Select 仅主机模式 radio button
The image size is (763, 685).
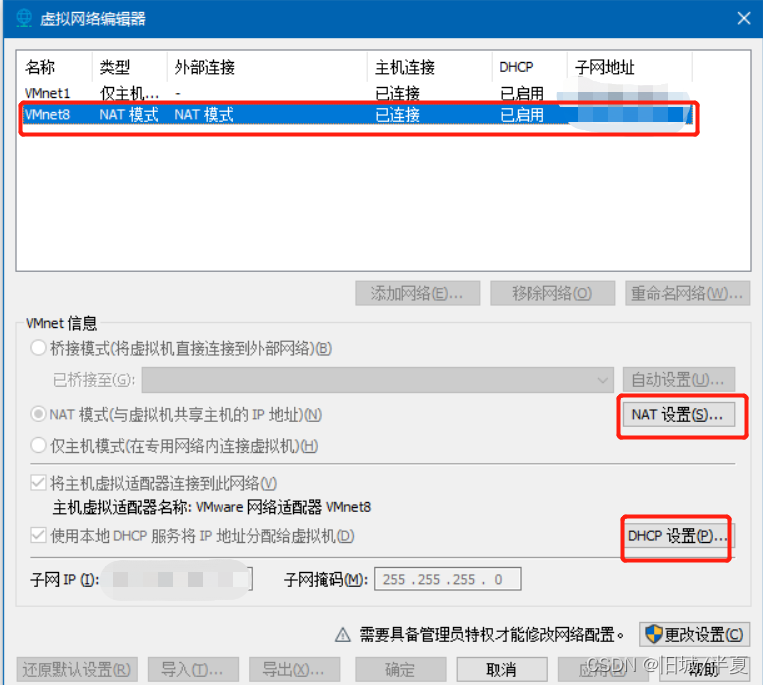tap(38, 445)
